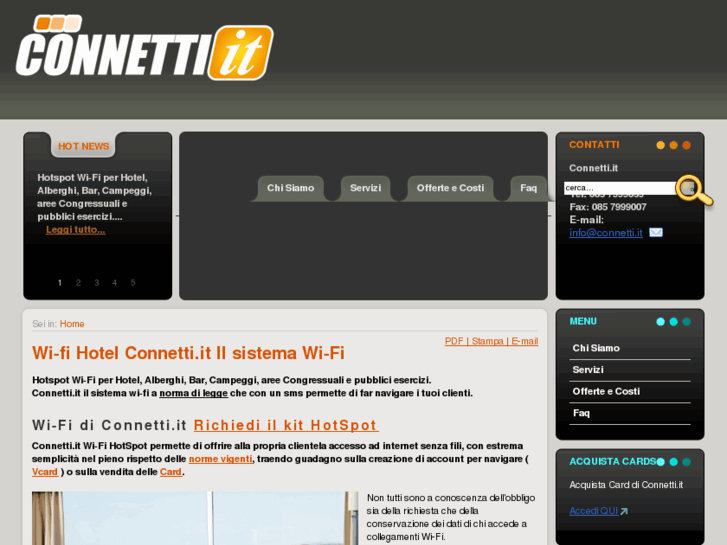Click the Home breadcrumb link
The width and height of the screenshot is (727, 545).
(x=72, y=324)
